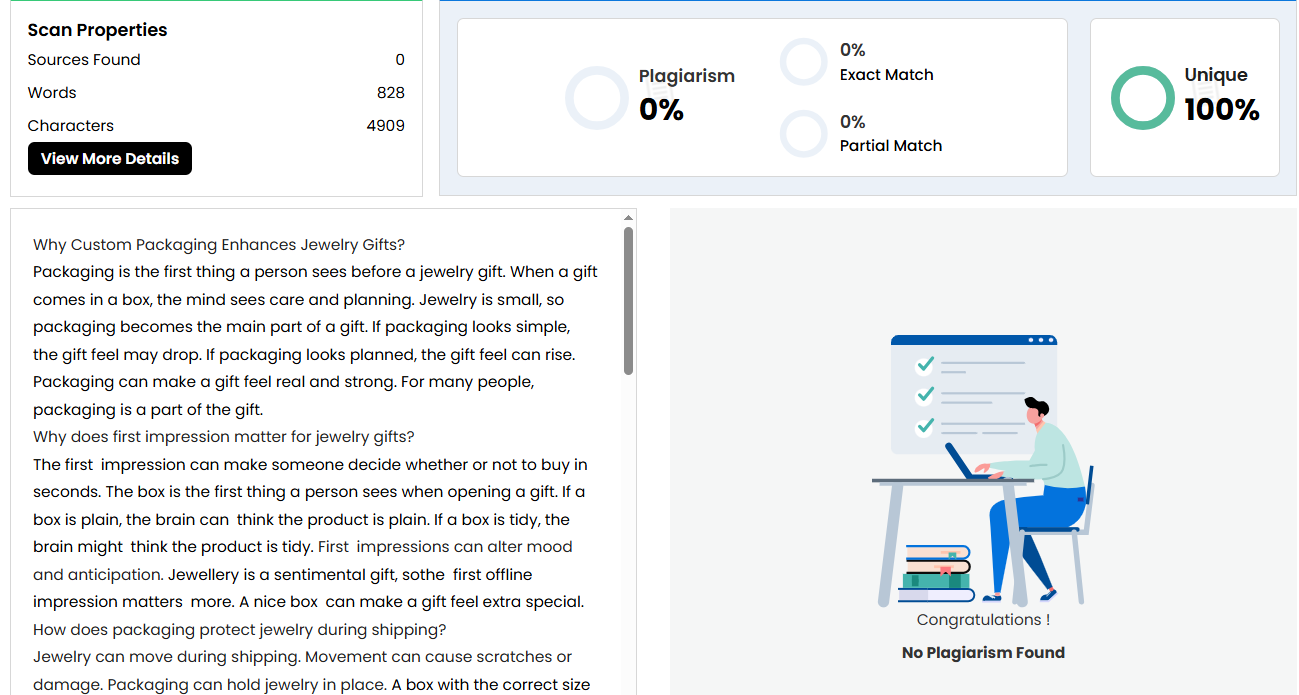Click the 'Unique' label in result card
This screenshot has width=1299, height=695.
point(1216,75)
